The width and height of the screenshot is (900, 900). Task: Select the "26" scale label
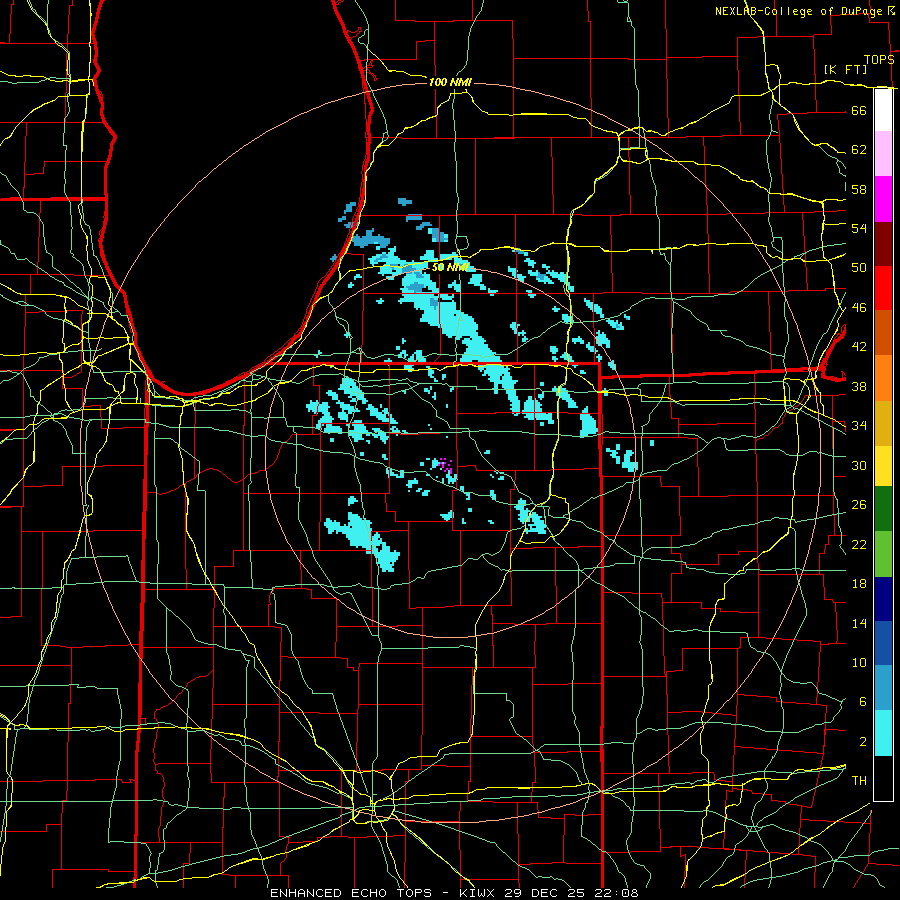pos(859,505)
